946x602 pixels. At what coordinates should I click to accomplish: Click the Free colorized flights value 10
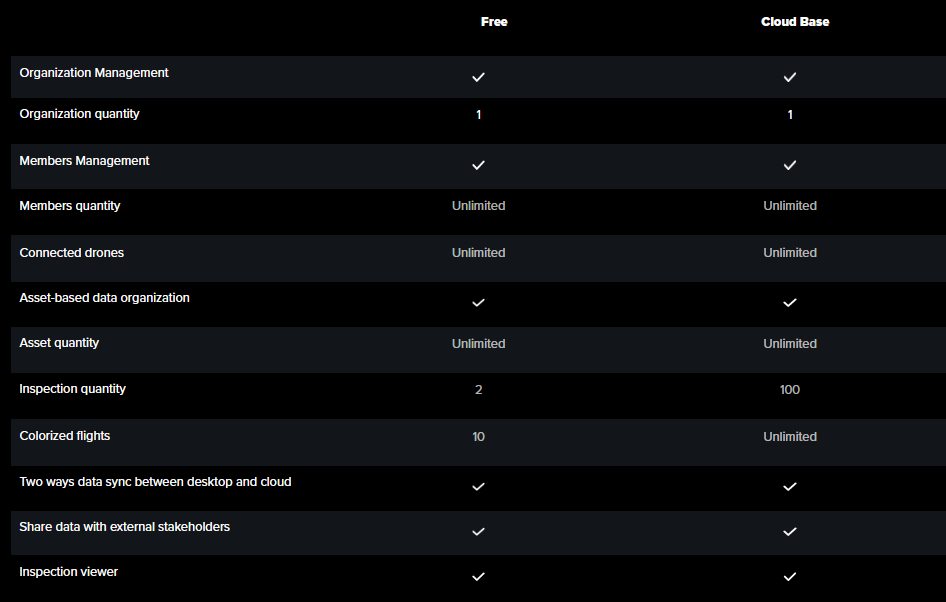point(478,437)
